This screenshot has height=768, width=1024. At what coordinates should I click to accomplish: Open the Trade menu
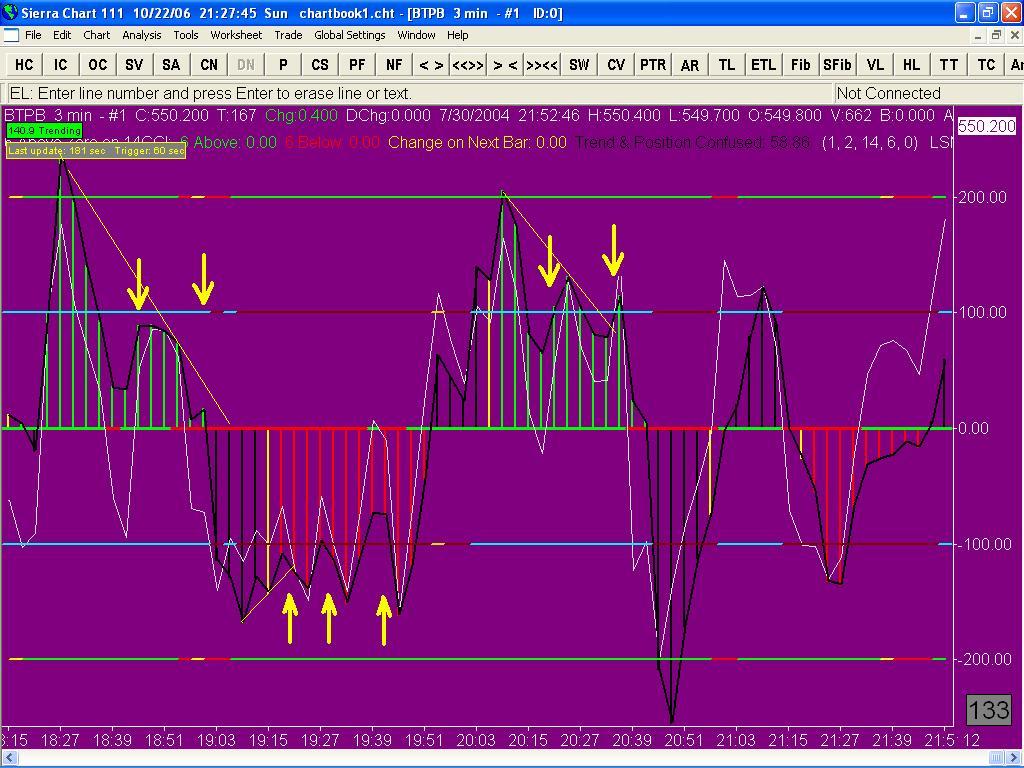coord(288,35)
